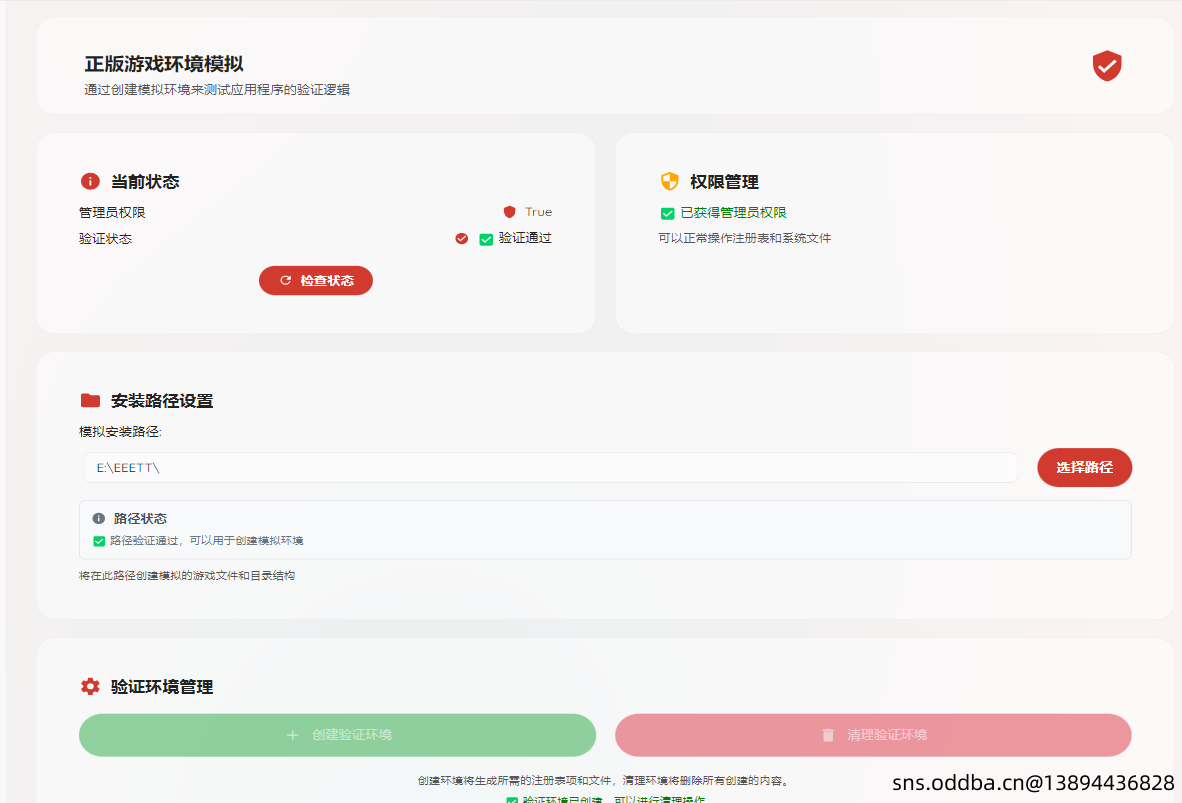Click the green checkbox beside 路径验证通过
The width and height of the screenshot is (1182, 803).
pos(99,541)
